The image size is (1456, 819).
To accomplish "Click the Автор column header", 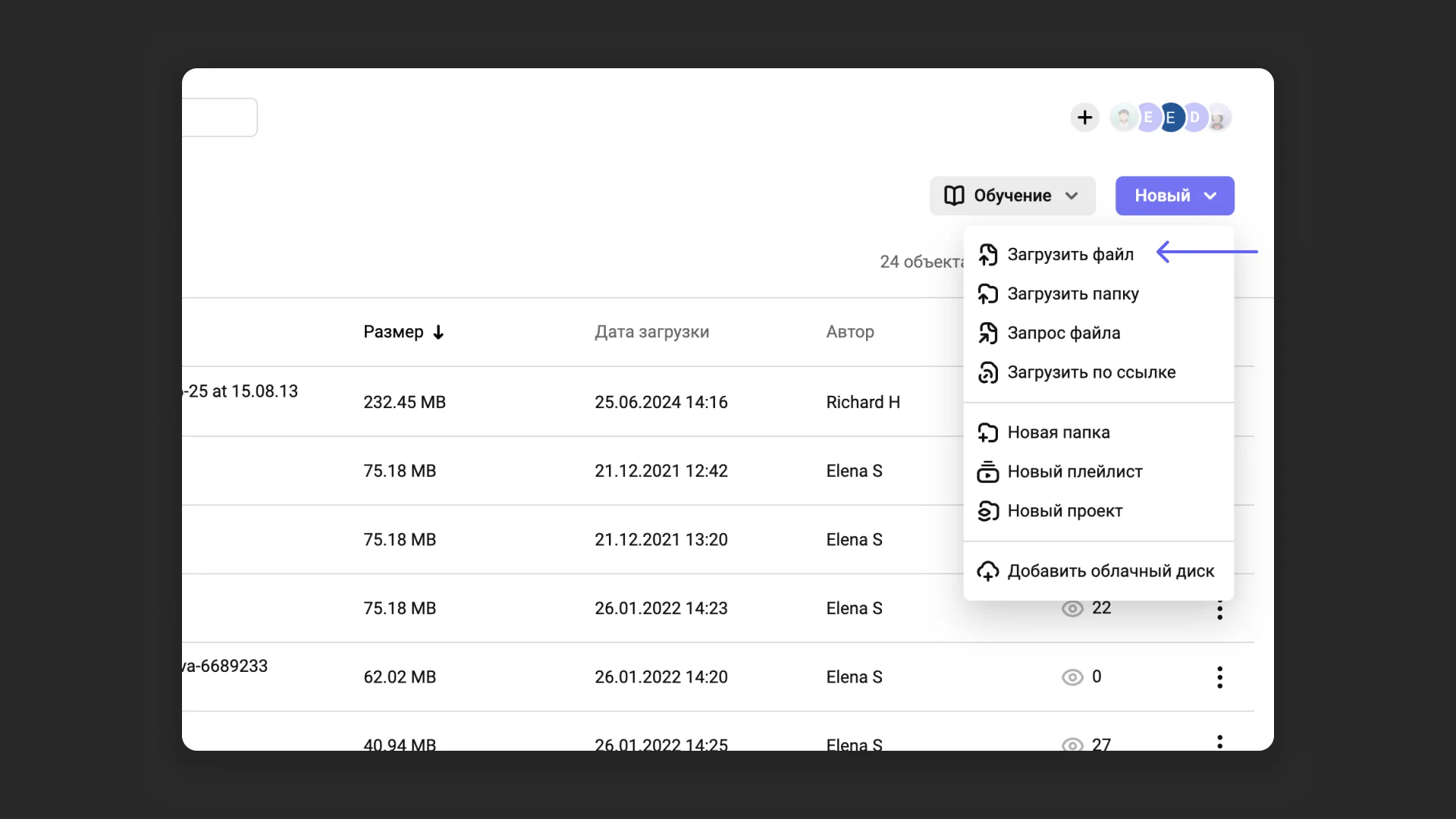I will (x=849, y=332).
